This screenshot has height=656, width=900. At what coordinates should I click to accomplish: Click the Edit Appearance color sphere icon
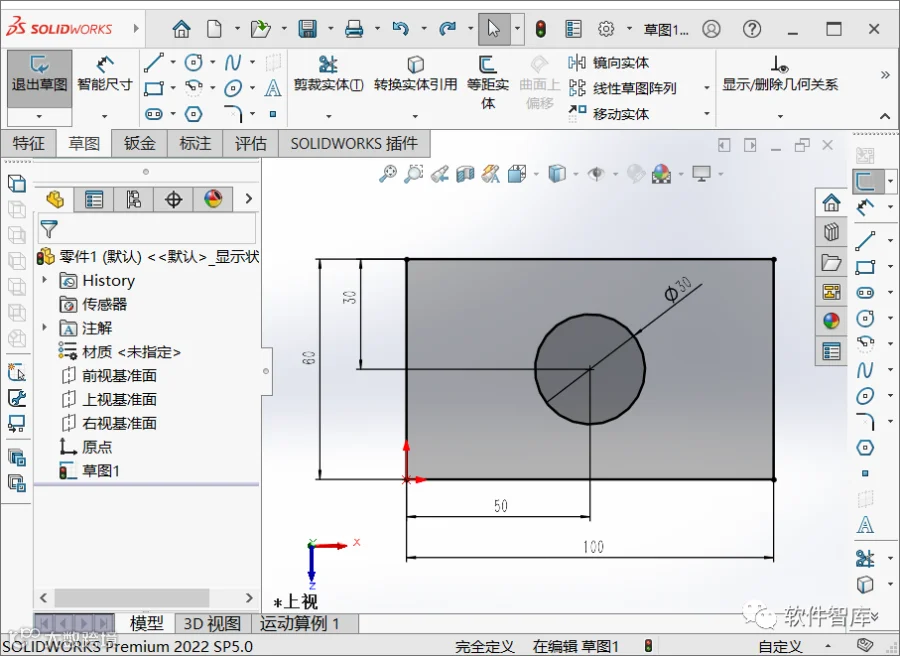pyautogui.click(x=661, y=173)
